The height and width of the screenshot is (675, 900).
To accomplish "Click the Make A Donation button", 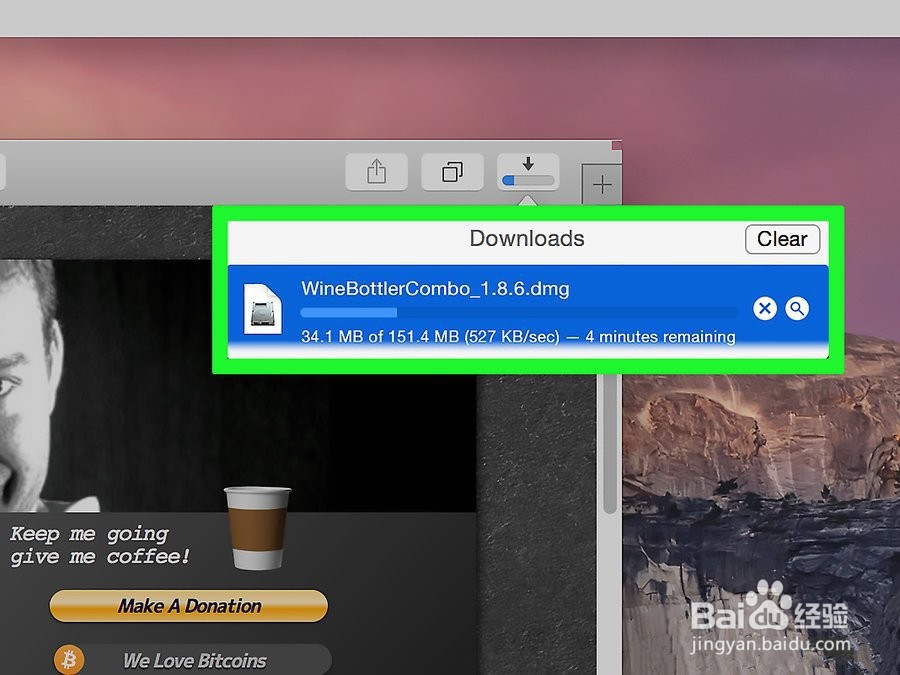I will 189,606.
